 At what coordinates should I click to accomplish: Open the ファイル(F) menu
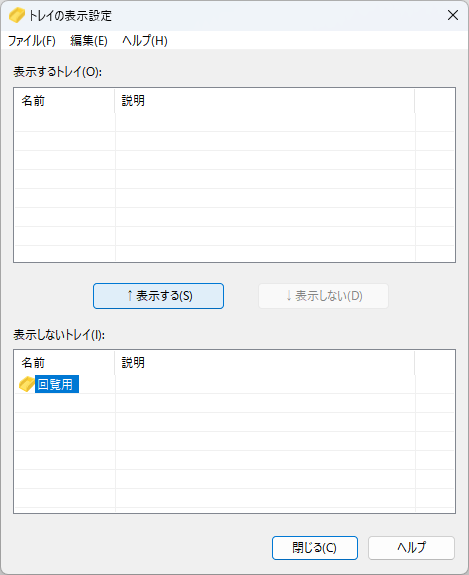tap(32, 40)
